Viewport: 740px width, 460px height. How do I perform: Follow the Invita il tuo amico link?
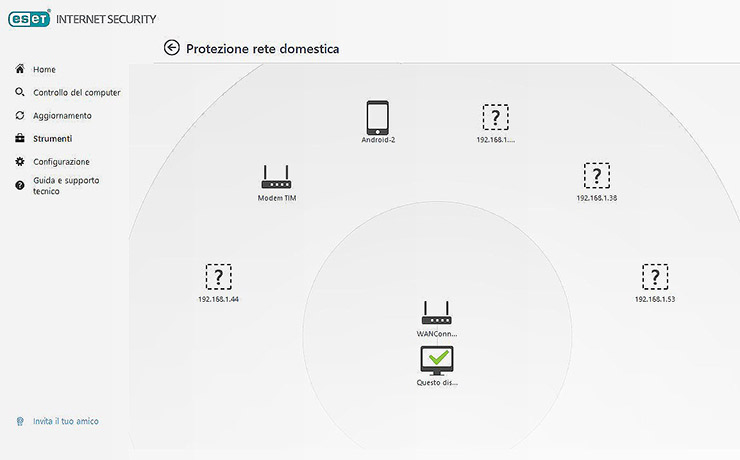[66, 421]
